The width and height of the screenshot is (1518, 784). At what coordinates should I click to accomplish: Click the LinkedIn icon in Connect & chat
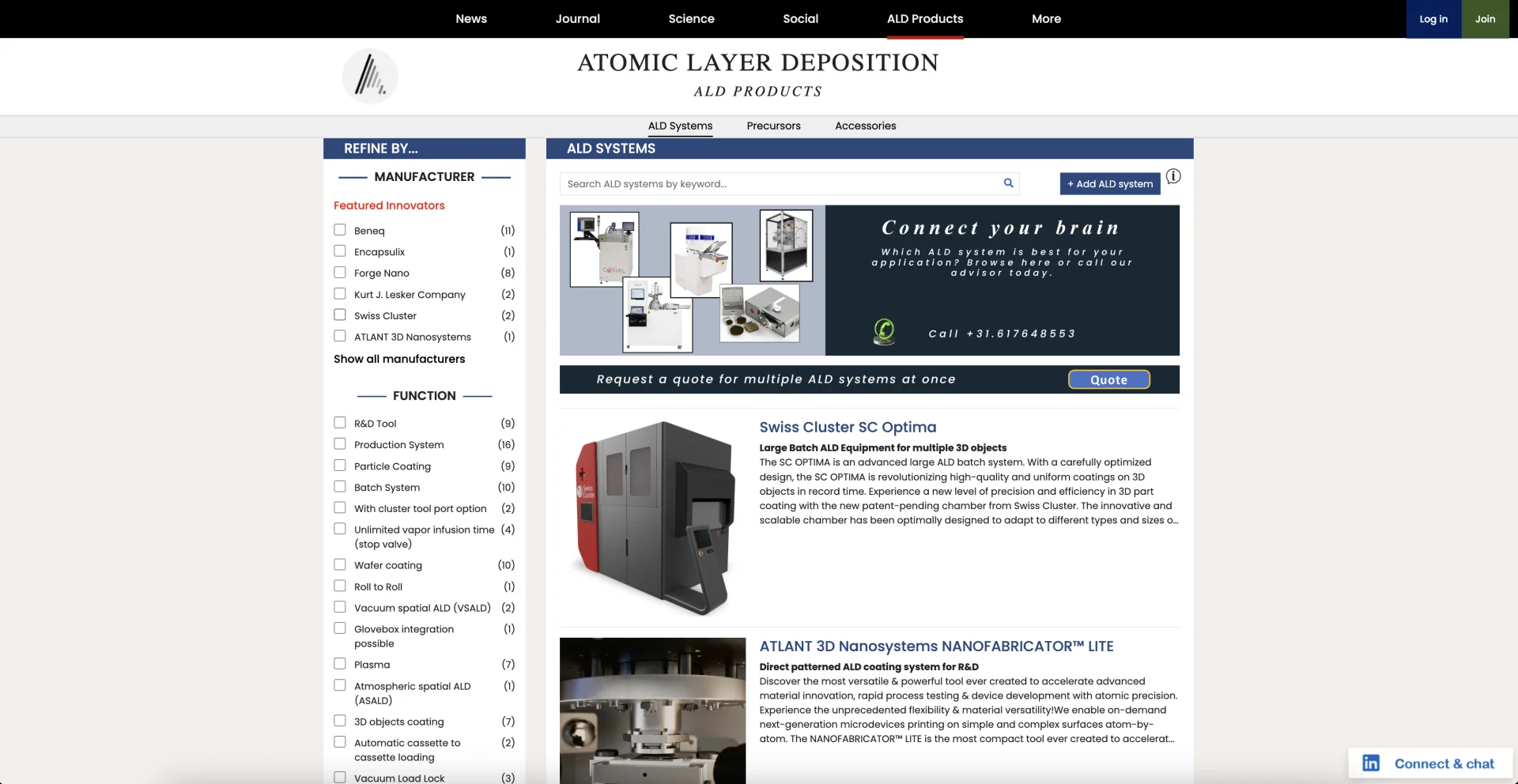coord(1370,762)
